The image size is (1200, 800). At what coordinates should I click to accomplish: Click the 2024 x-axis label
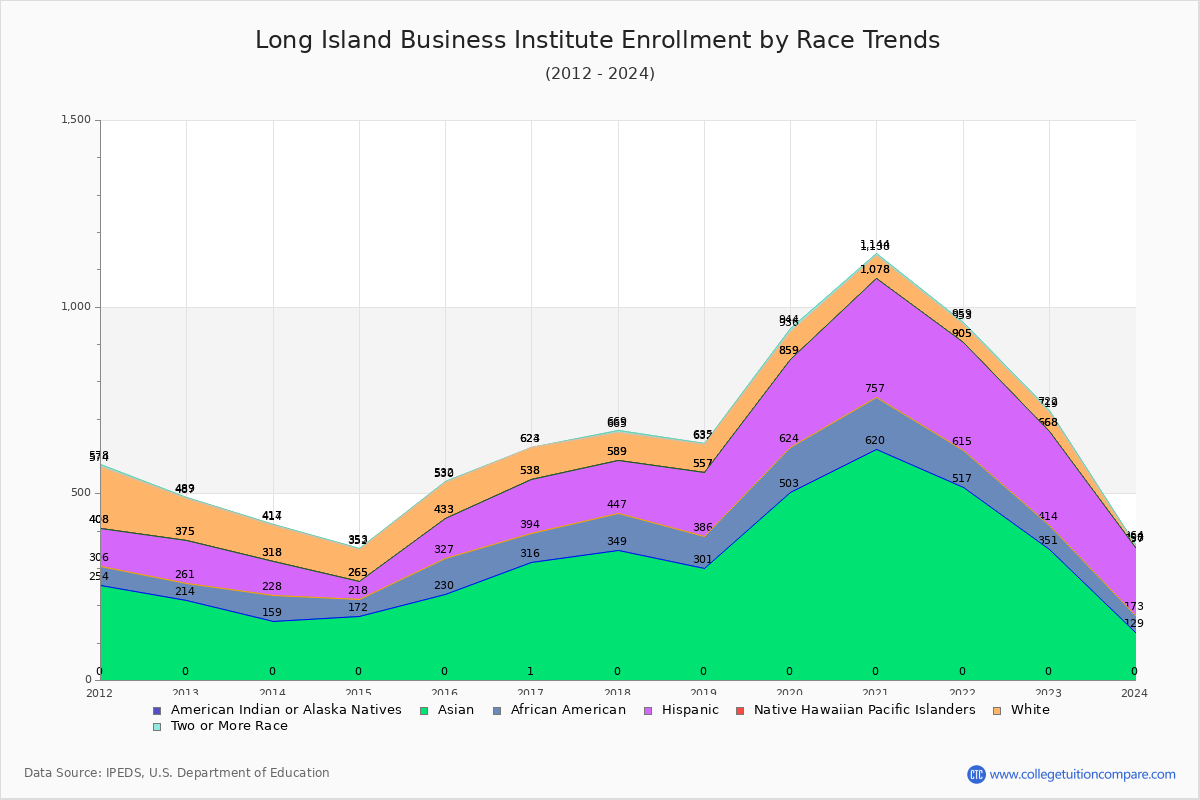1134,693
